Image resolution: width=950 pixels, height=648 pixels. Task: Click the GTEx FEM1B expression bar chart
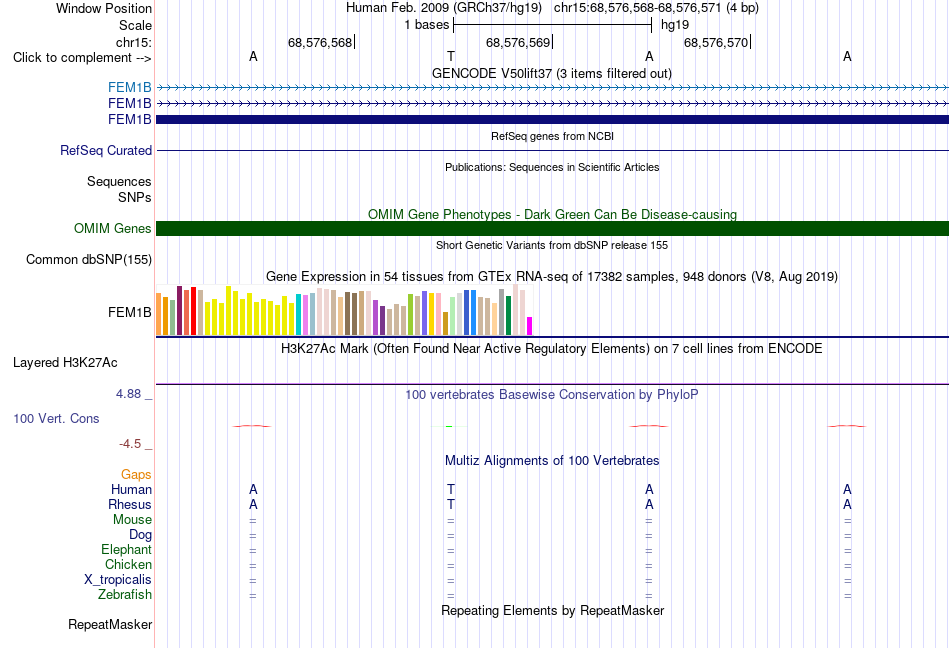coord(344,310)
